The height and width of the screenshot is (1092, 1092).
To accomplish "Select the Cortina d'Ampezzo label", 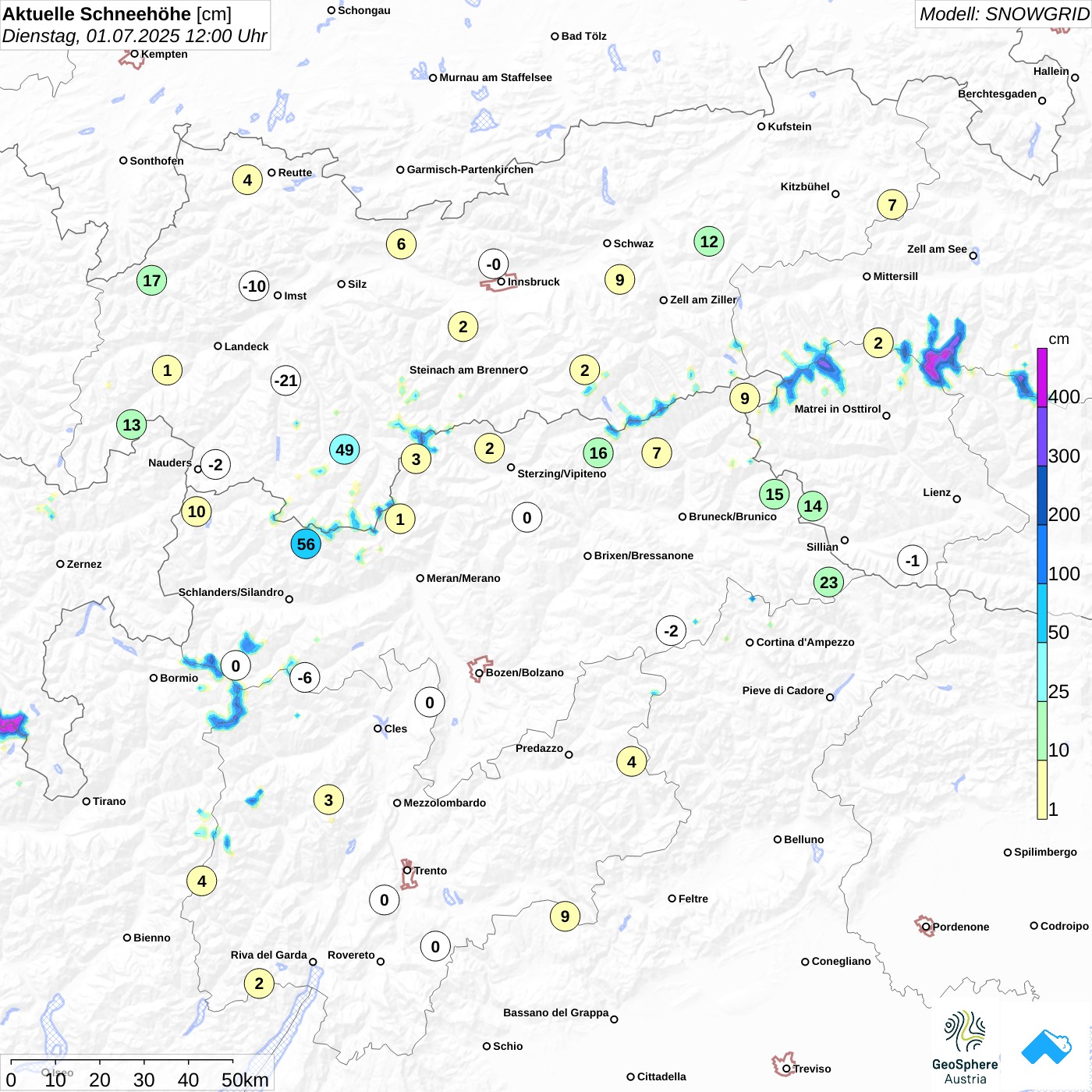I will coord(805,642).
